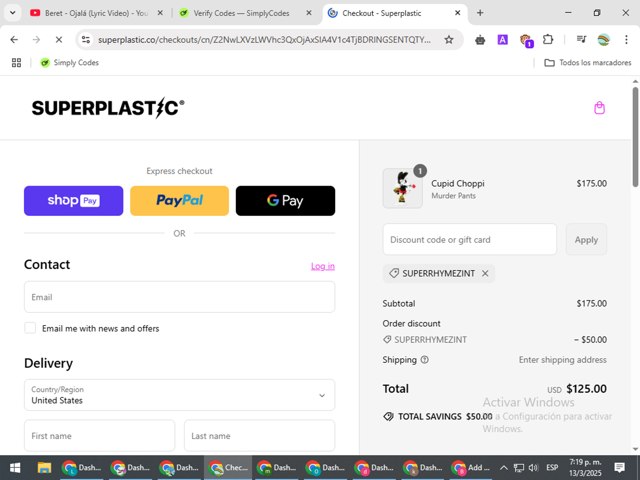The image size is (640, 480).
Task: Expand the Country/Region dropdown
Action: click(x=180, y=395)
